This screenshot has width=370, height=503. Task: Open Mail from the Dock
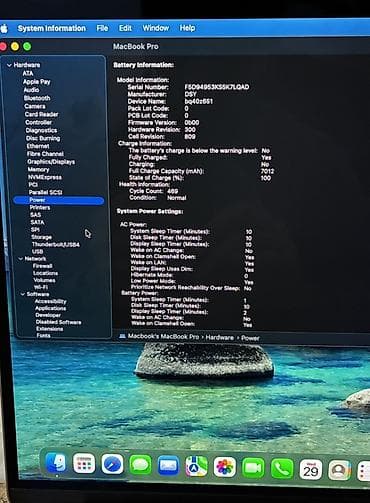click(x=168, y=465)
